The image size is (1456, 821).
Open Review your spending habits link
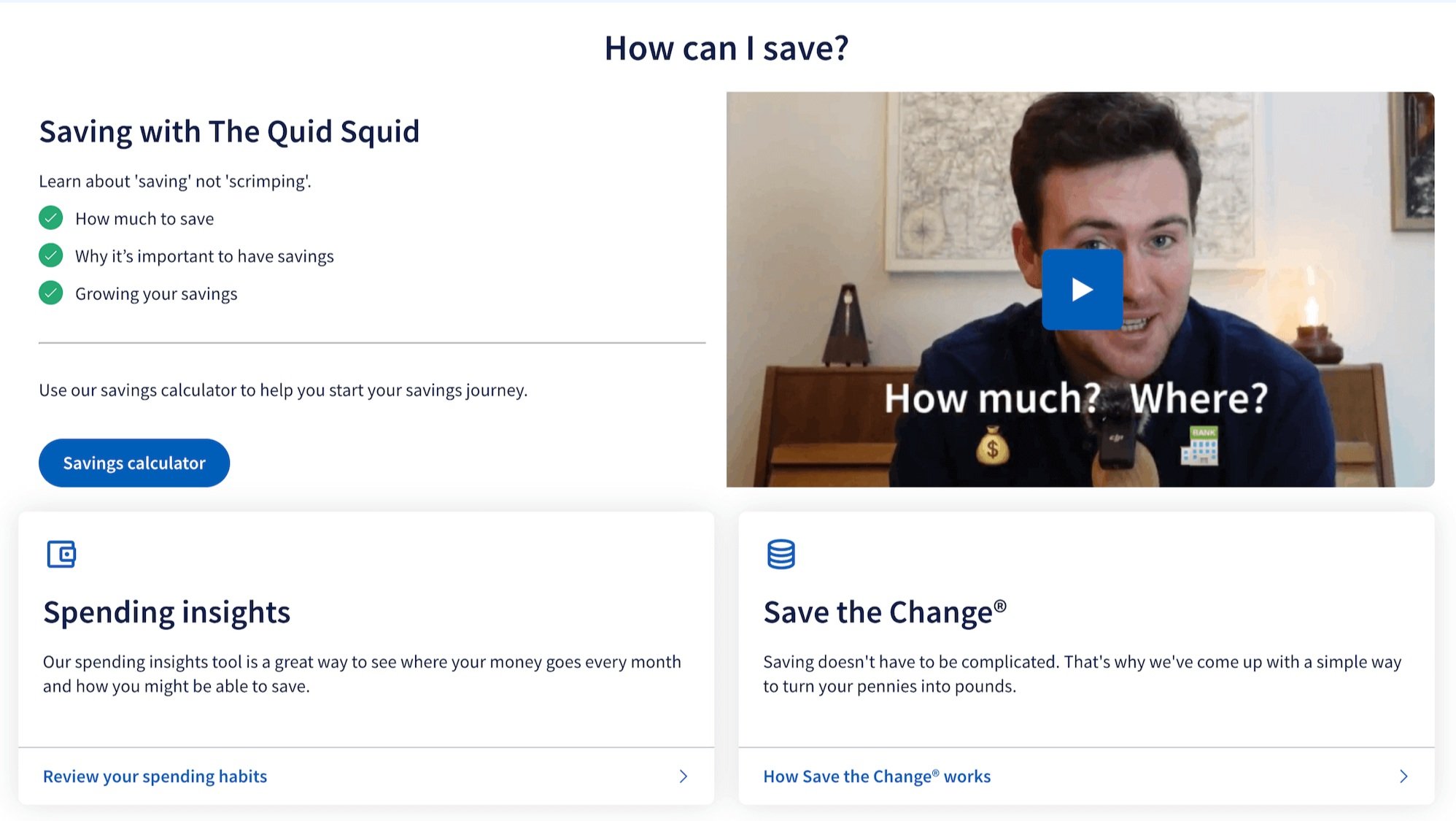pos(155,776)
